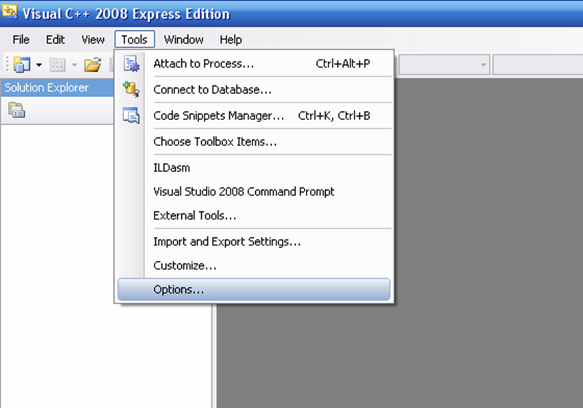Click the Solution Explorer panel title

pos(46,88)
